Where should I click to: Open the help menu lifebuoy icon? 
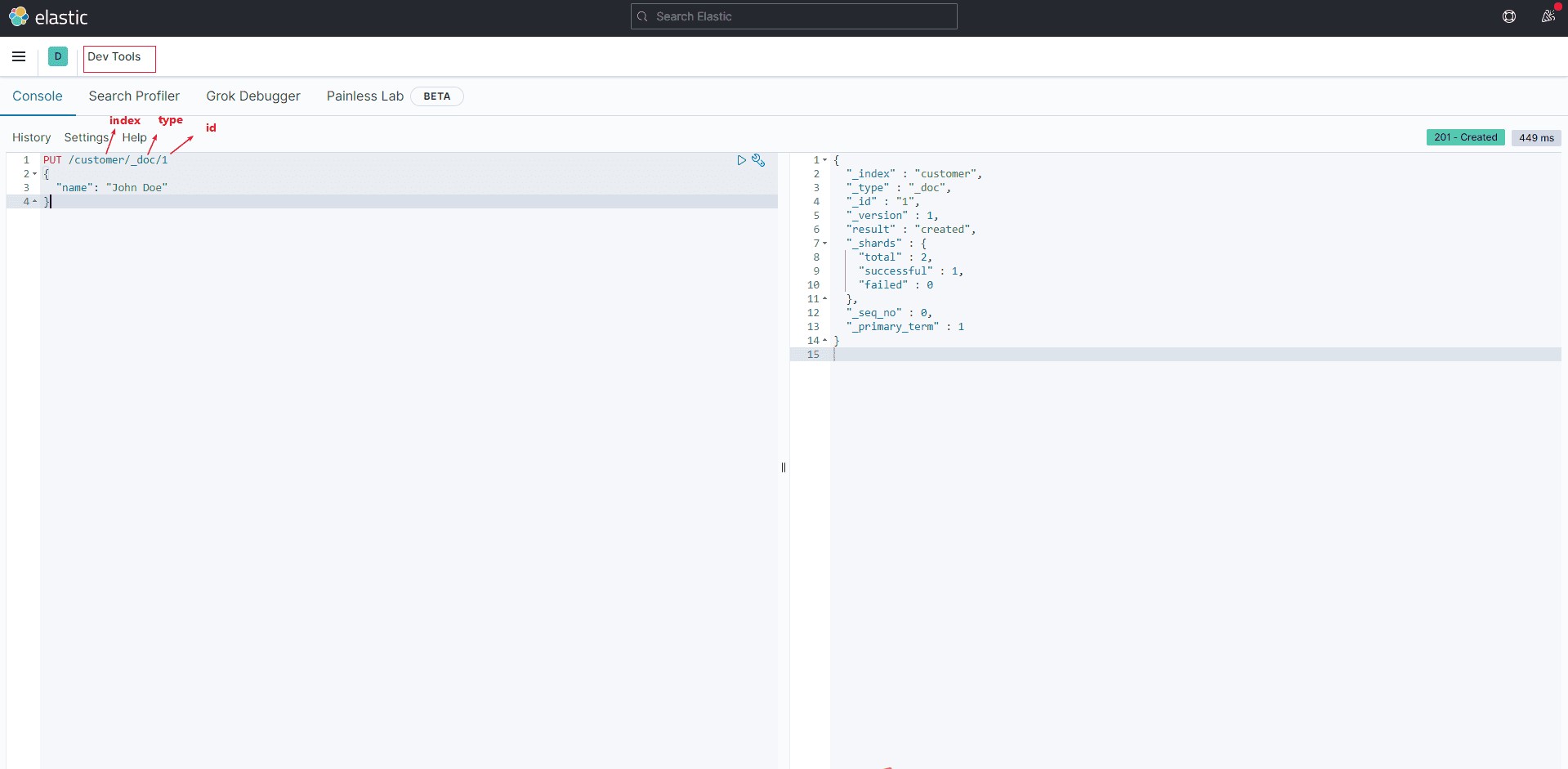point(1508,16)
